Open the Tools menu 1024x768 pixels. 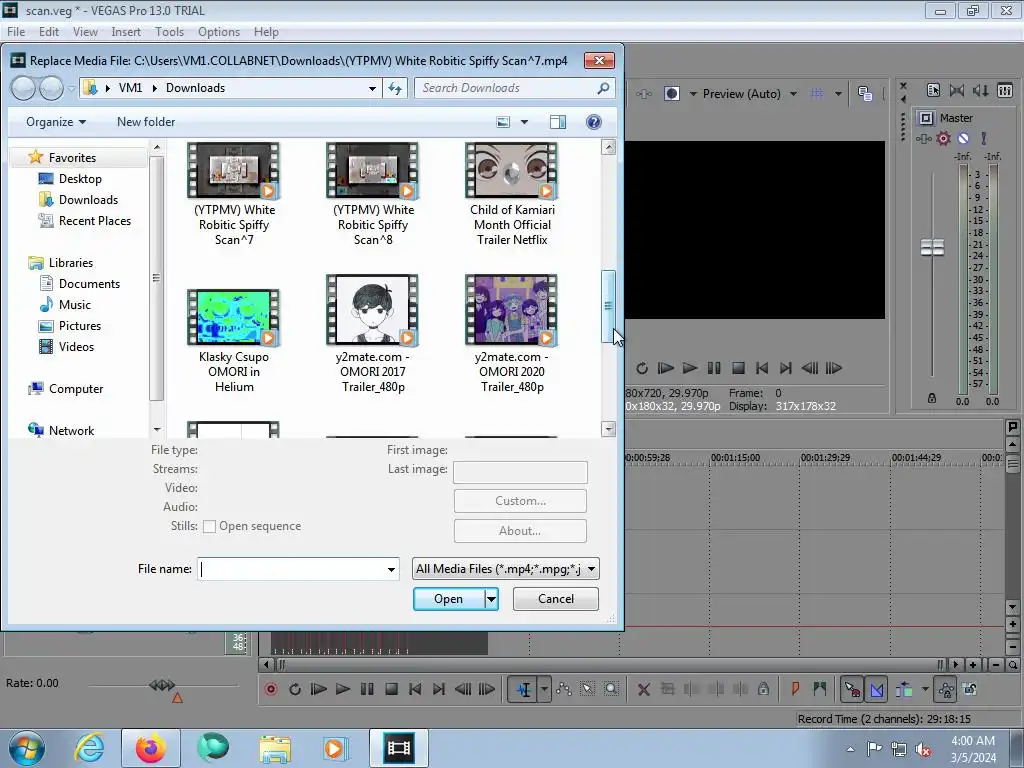[x=169, y=32]
